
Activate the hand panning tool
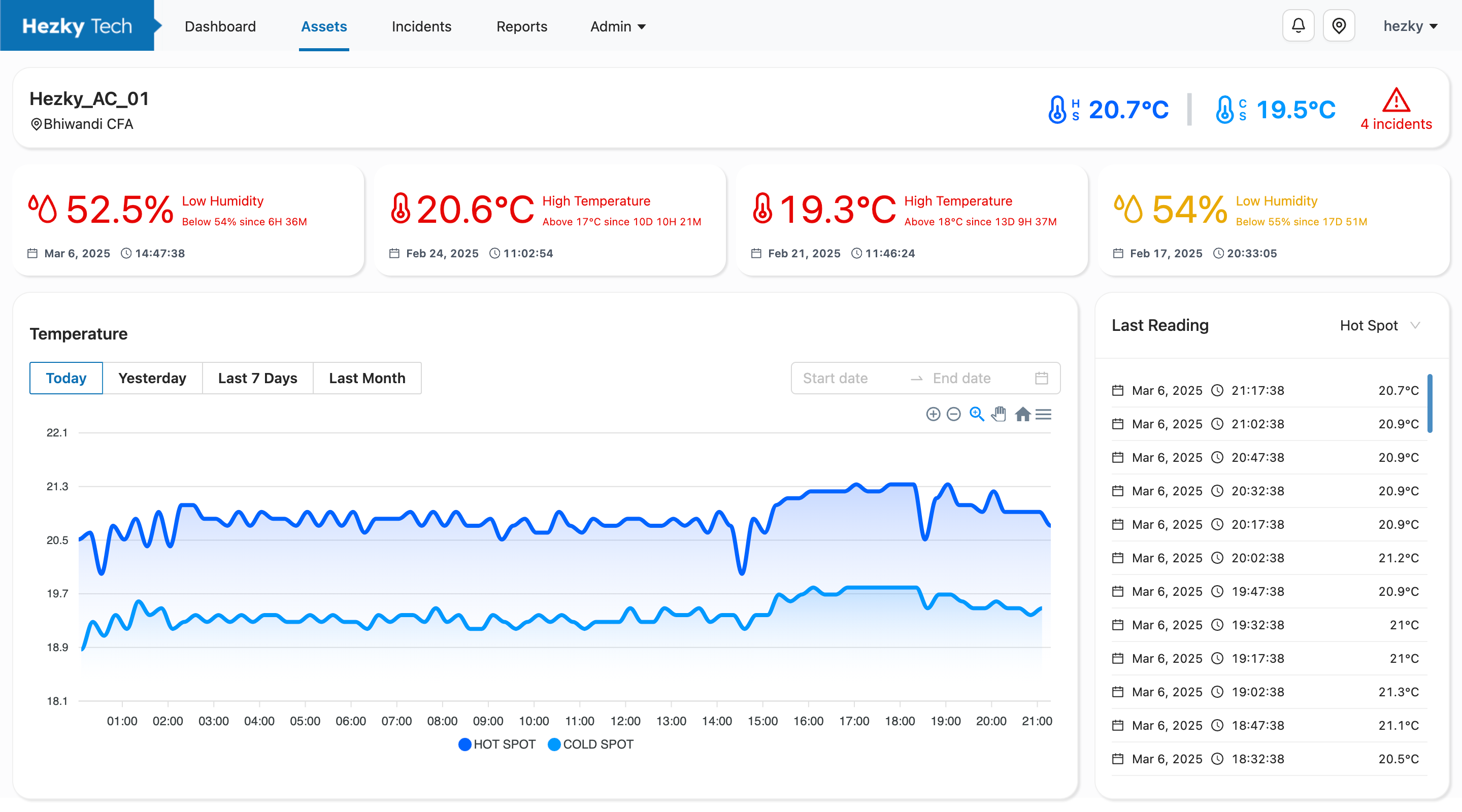(x=999, y=414)
